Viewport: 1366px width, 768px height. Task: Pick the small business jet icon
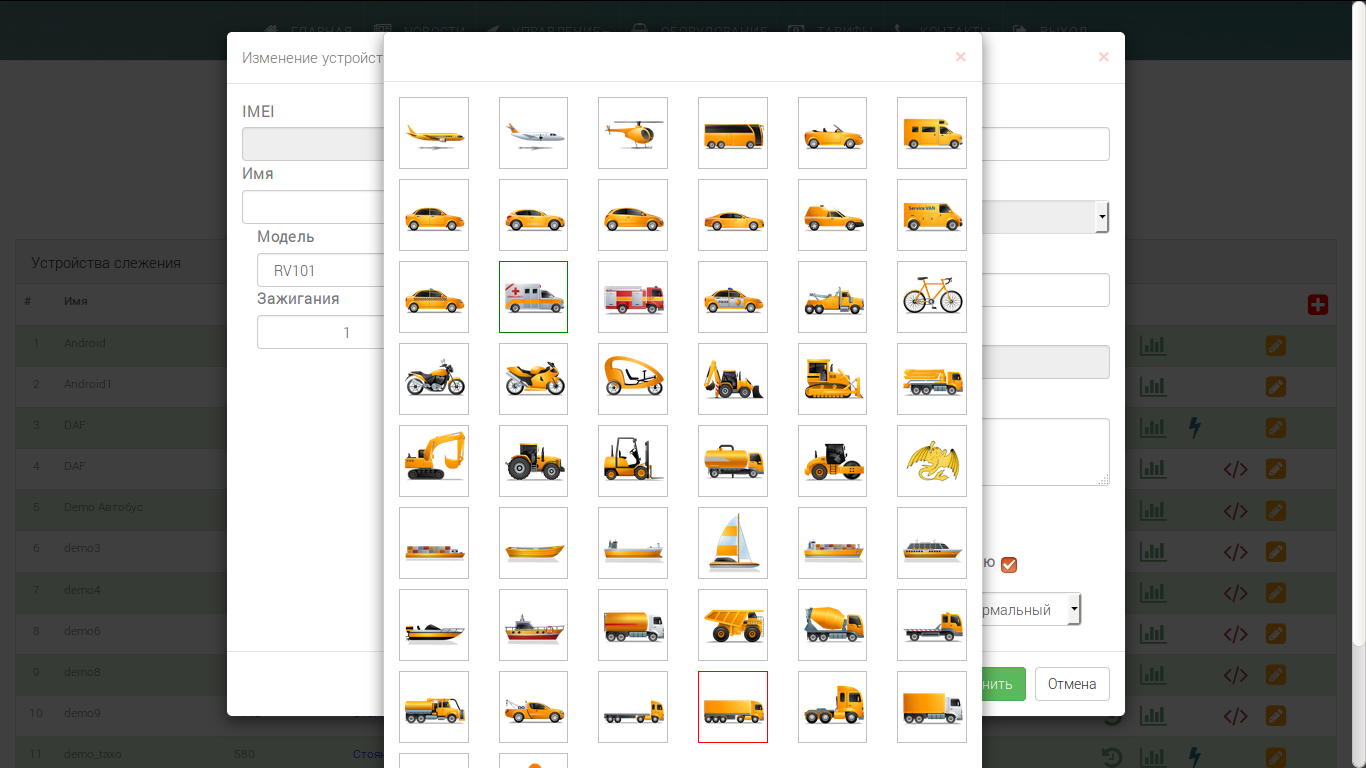[533, 133]
